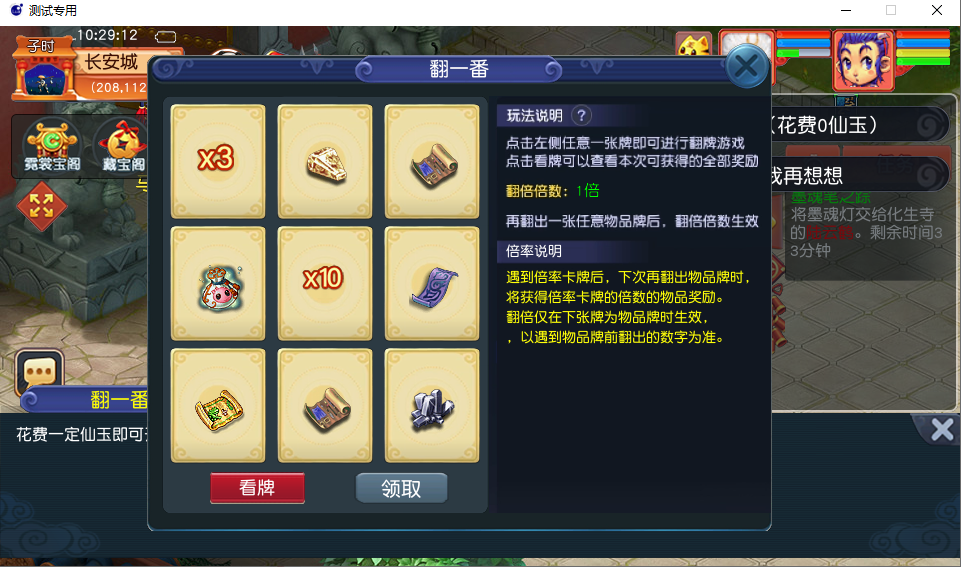Open the 玩法说明 question mark help

tap(582, 115)
